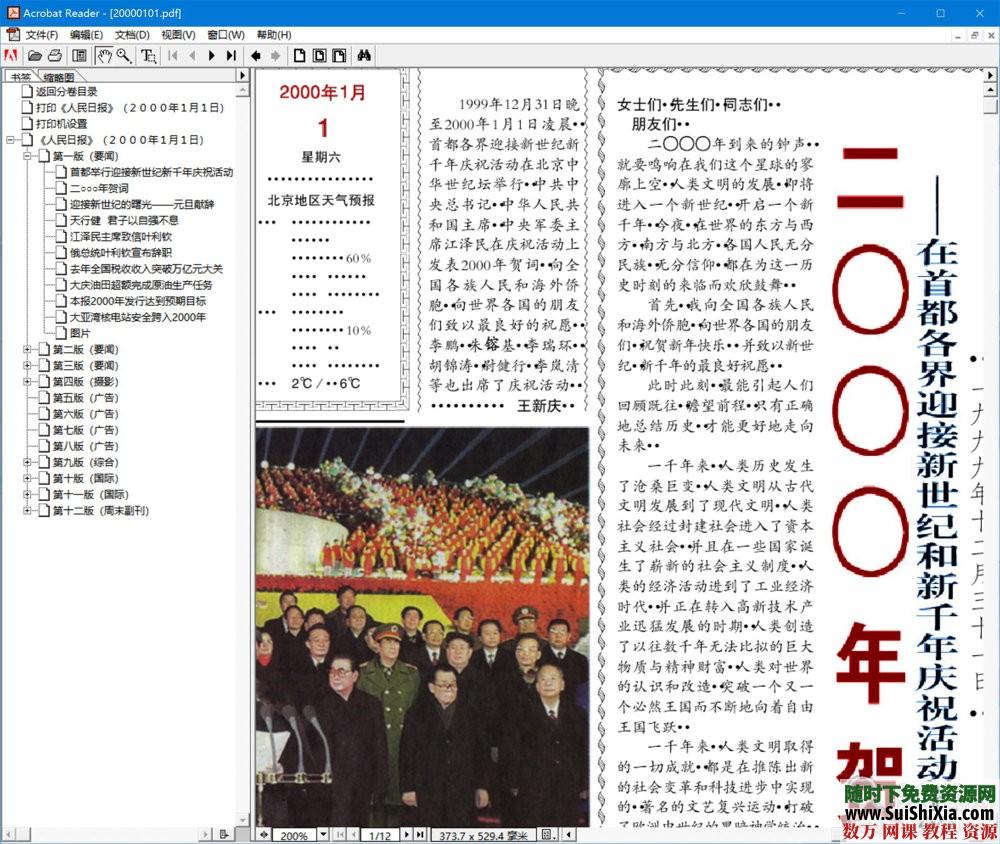Click the Actual Size page icon
This screenshot has height=844, width=1000.
(x=301, y=55)
